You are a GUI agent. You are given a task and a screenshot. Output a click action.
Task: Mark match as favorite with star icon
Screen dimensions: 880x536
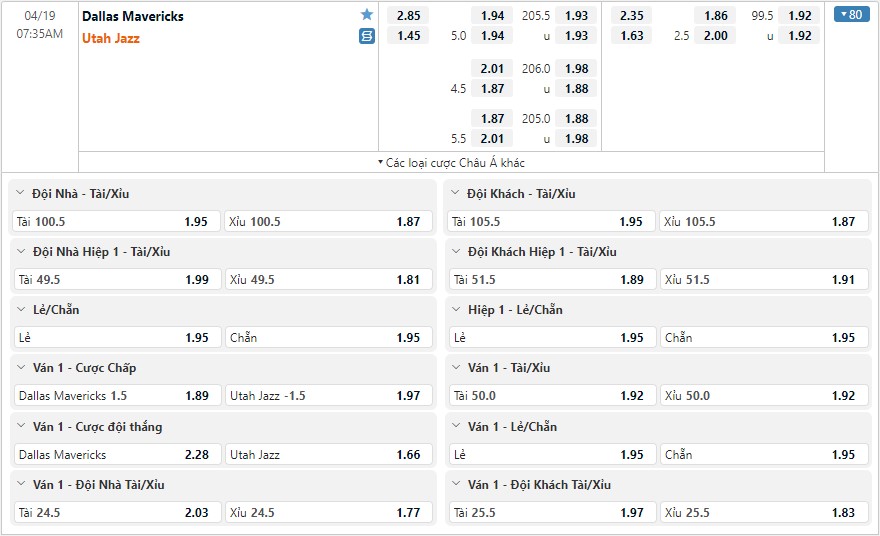pos(366,15)
